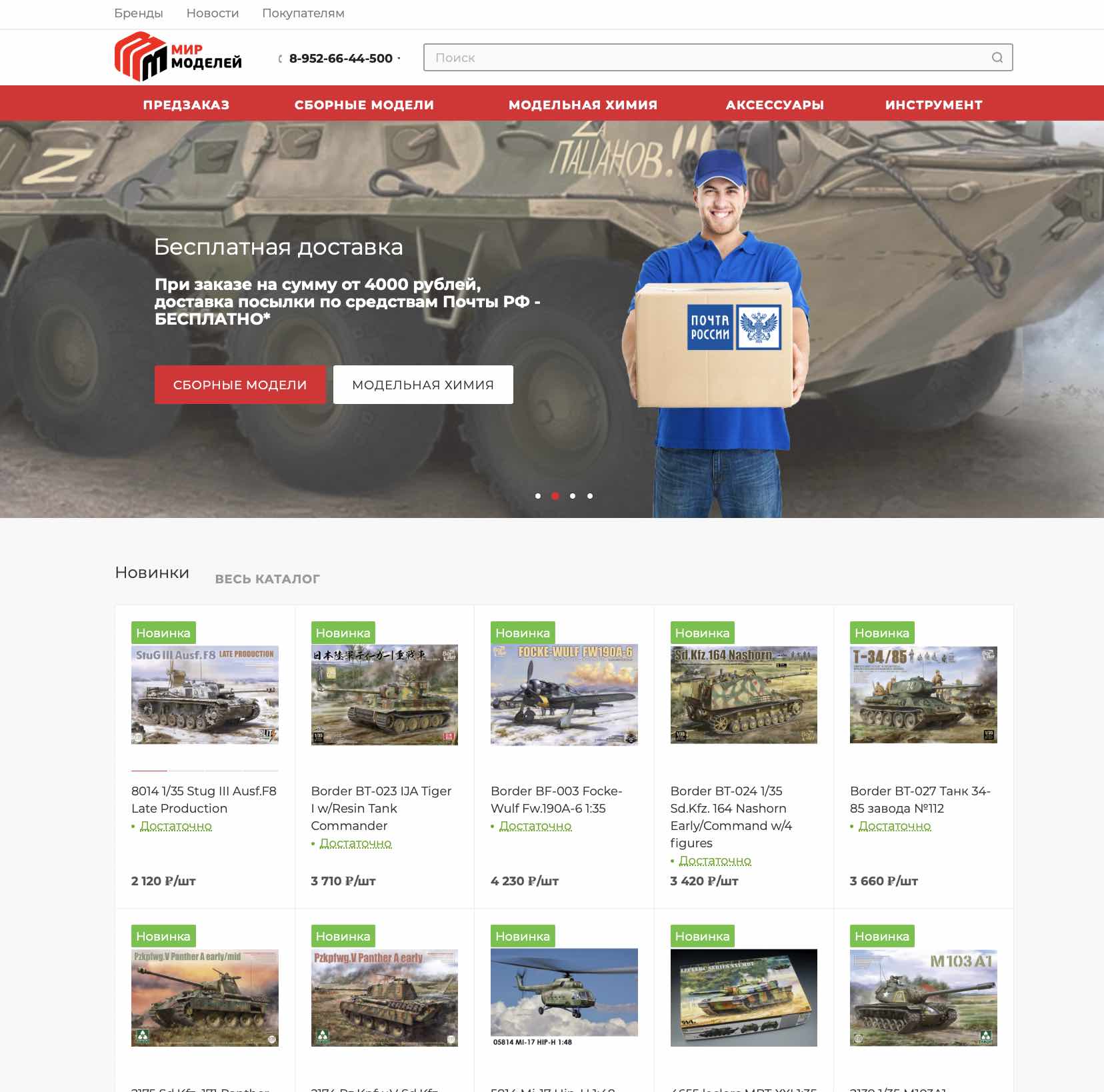
Task: Open the Focke-Wulf FW190A-6 box image
Action: click(x=564, y=695)
